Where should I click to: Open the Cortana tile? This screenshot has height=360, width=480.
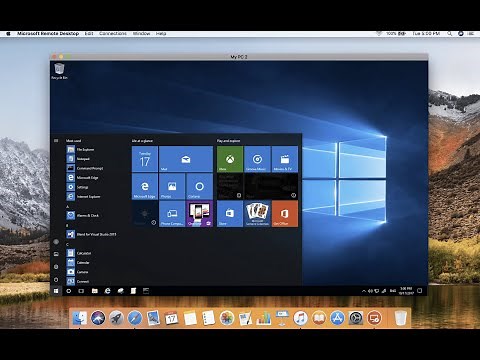(x=199, y=186)
